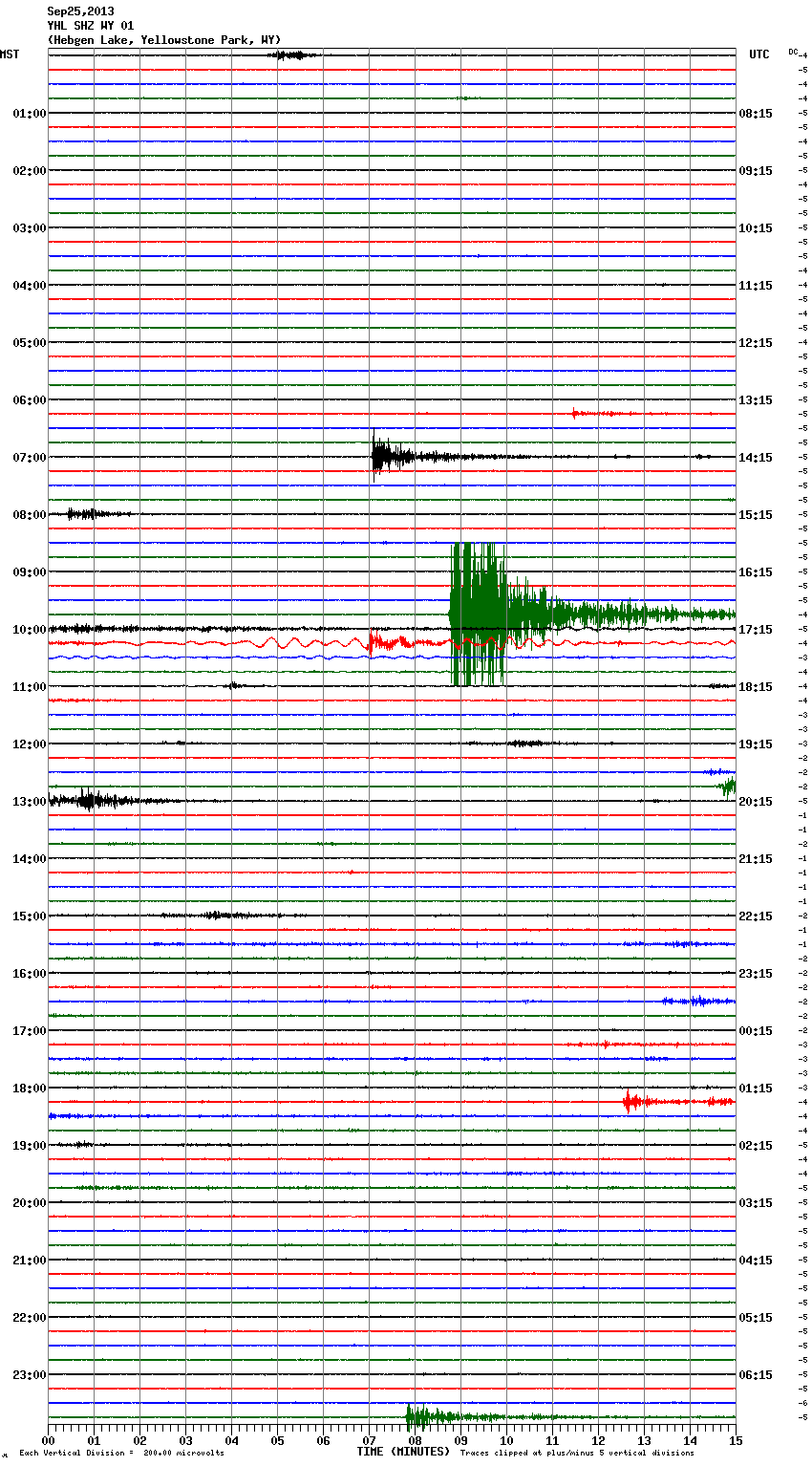Click the 23:15 UTC time label

[756, 974]
